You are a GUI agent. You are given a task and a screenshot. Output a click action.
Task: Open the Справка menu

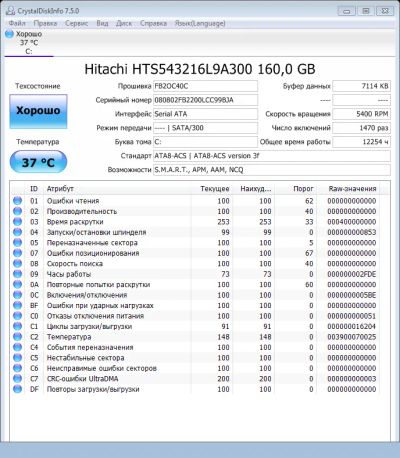[153, 23]
